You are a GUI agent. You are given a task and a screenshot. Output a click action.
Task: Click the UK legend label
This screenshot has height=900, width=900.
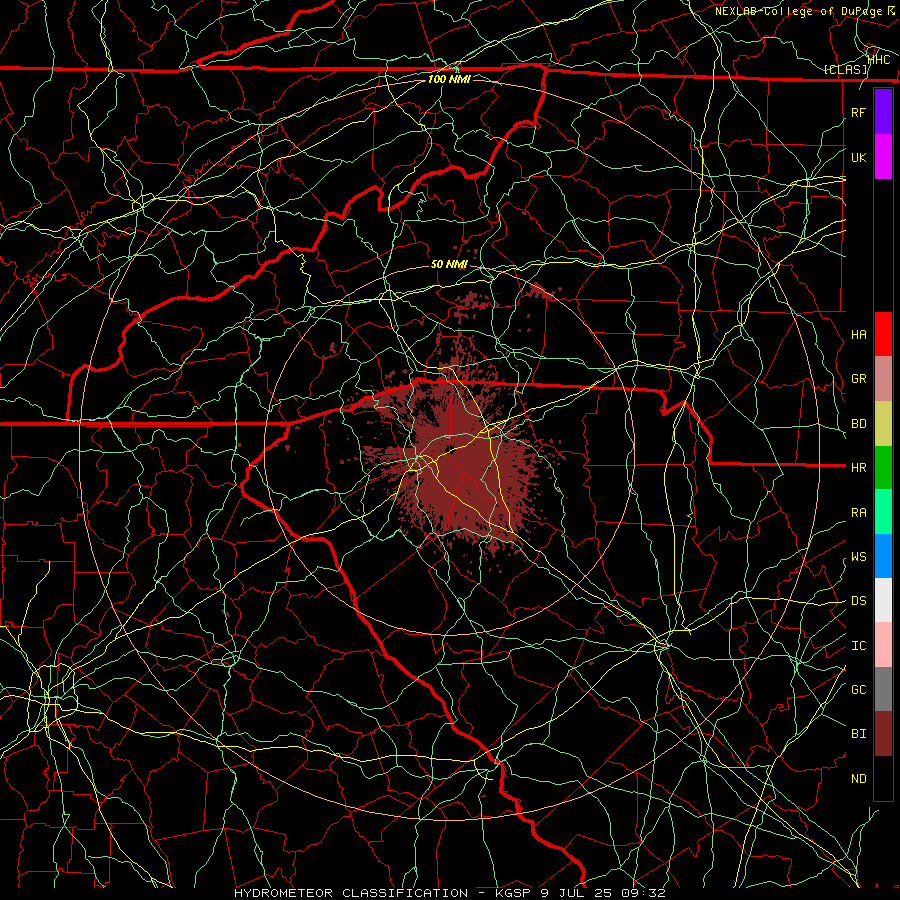tap(859, 157)
